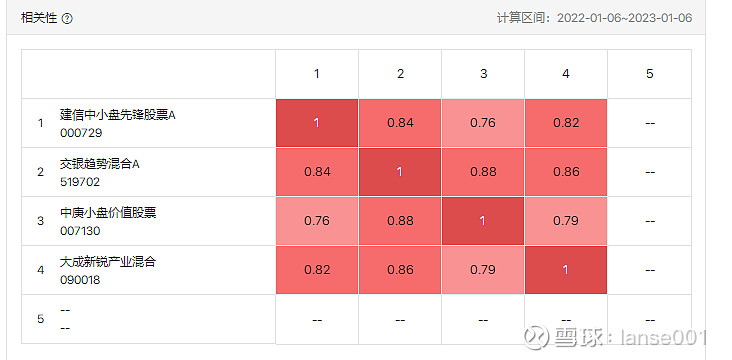This screenshot has height=360, width=732.
Task: Click the 0.88 cell in row 2
Action: [x=483, y=172]
